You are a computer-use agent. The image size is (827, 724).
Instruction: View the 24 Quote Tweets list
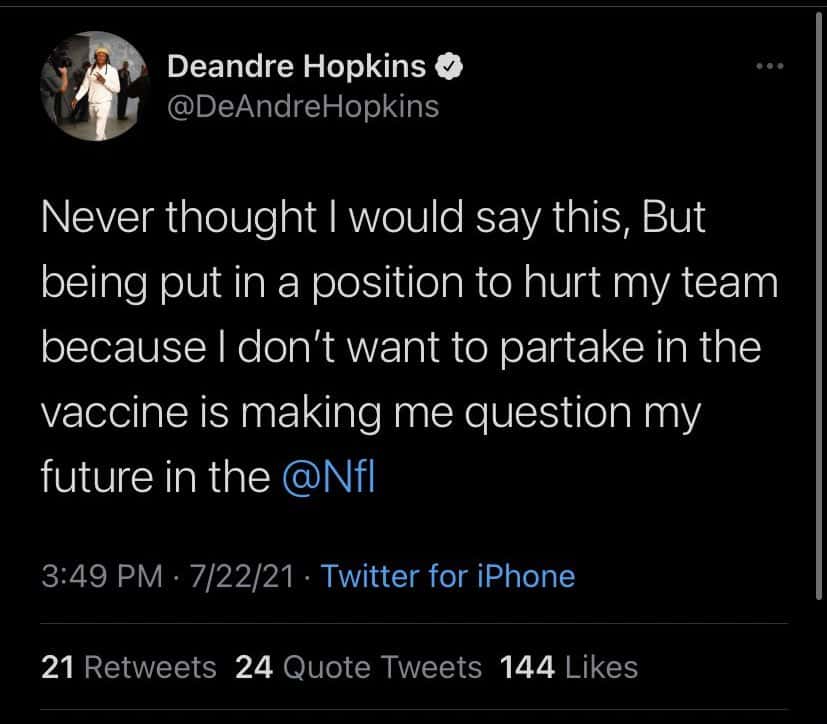(358, 667)
